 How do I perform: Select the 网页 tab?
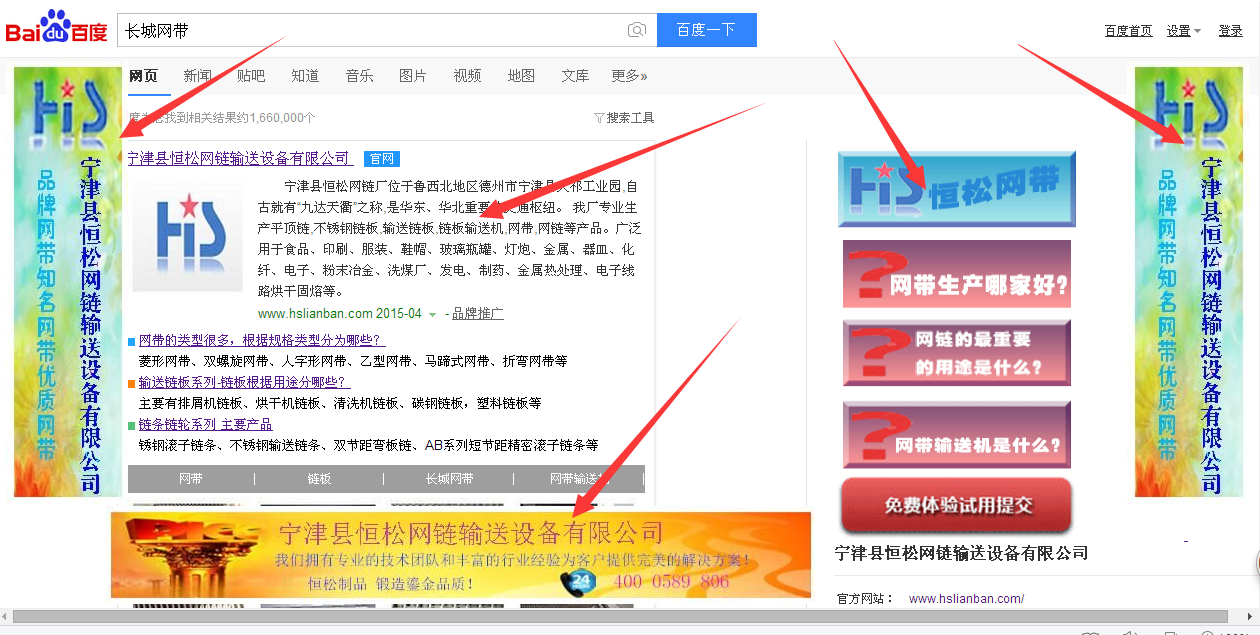click(x=143, y=76)
